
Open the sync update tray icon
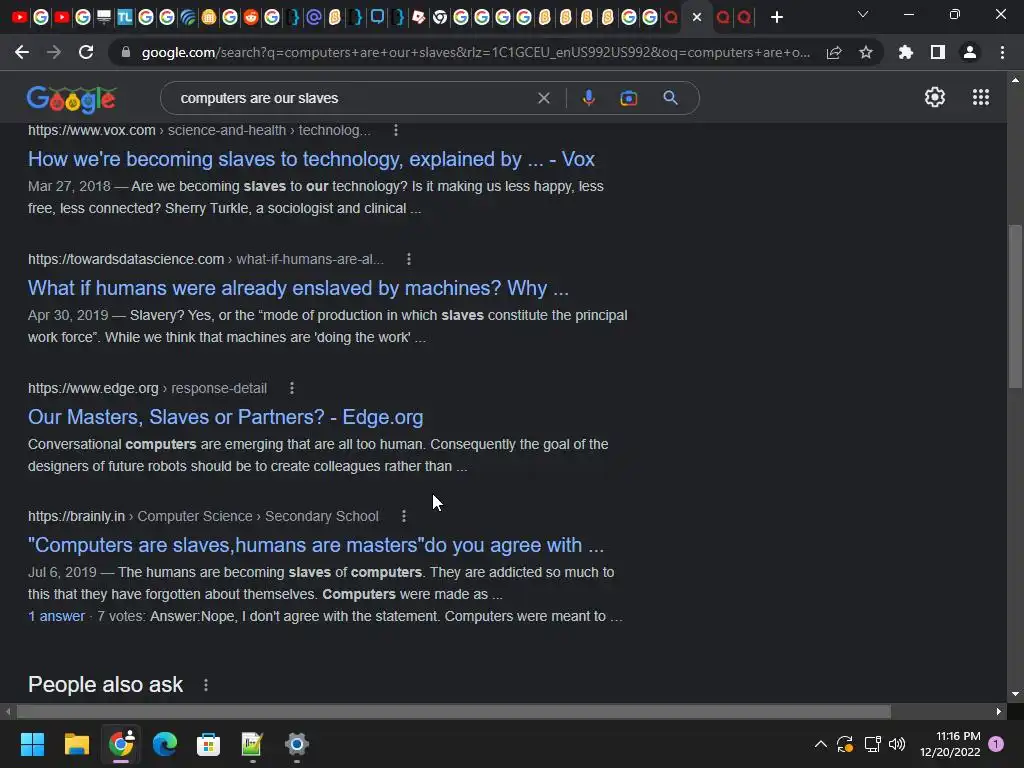point(845,744)
